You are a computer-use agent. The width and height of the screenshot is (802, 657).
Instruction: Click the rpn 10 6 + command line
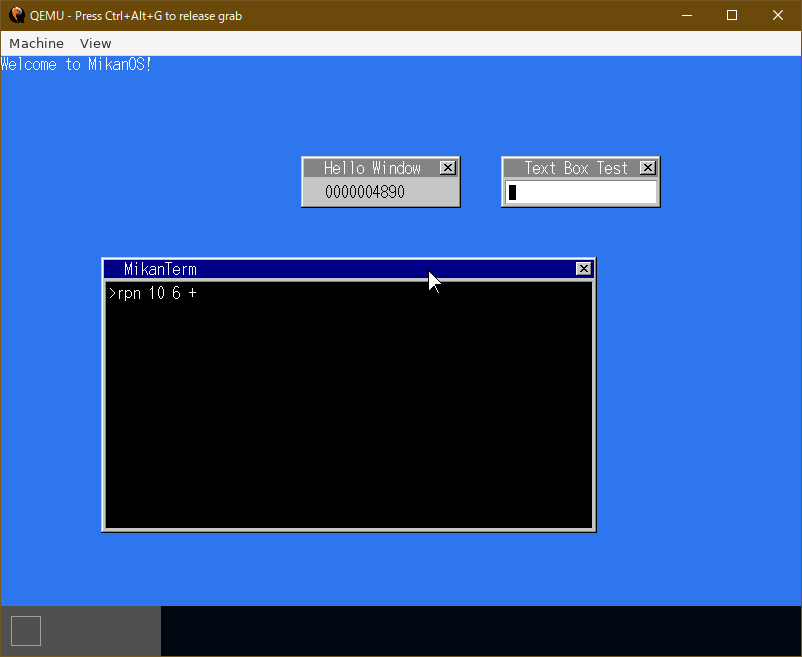click(152, 293)
